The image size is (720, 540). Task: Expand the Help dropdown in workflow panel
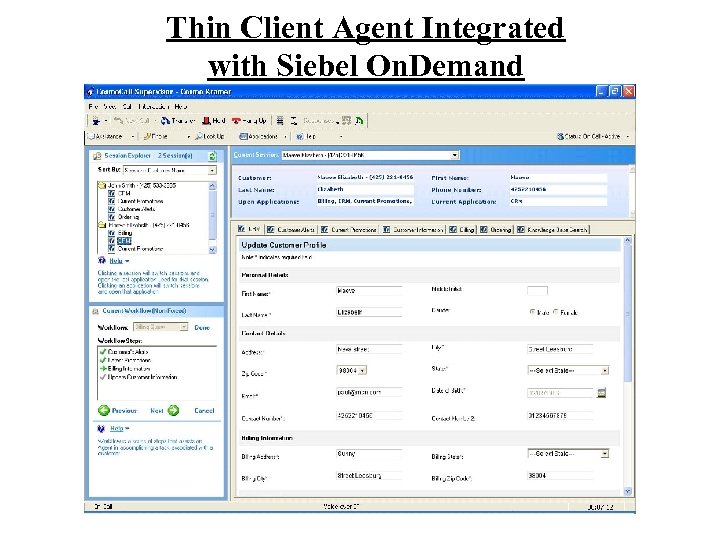point(127,428)
